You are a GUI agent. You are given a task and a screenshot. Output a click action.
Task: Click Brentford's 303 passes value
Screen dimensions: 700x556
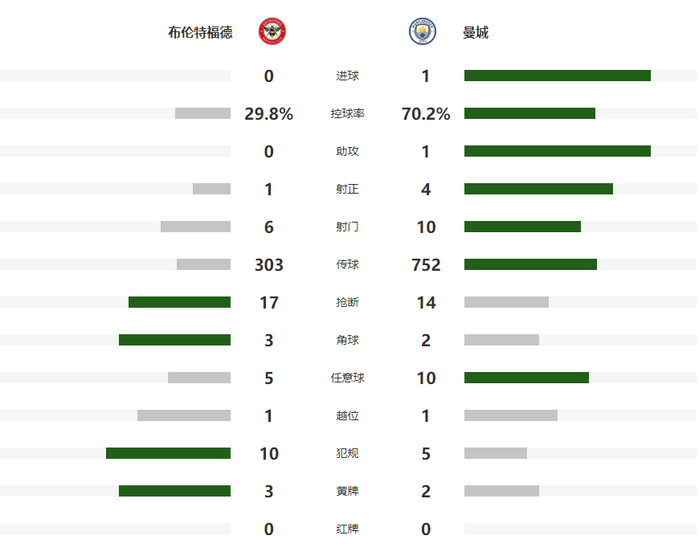point(269,265)
